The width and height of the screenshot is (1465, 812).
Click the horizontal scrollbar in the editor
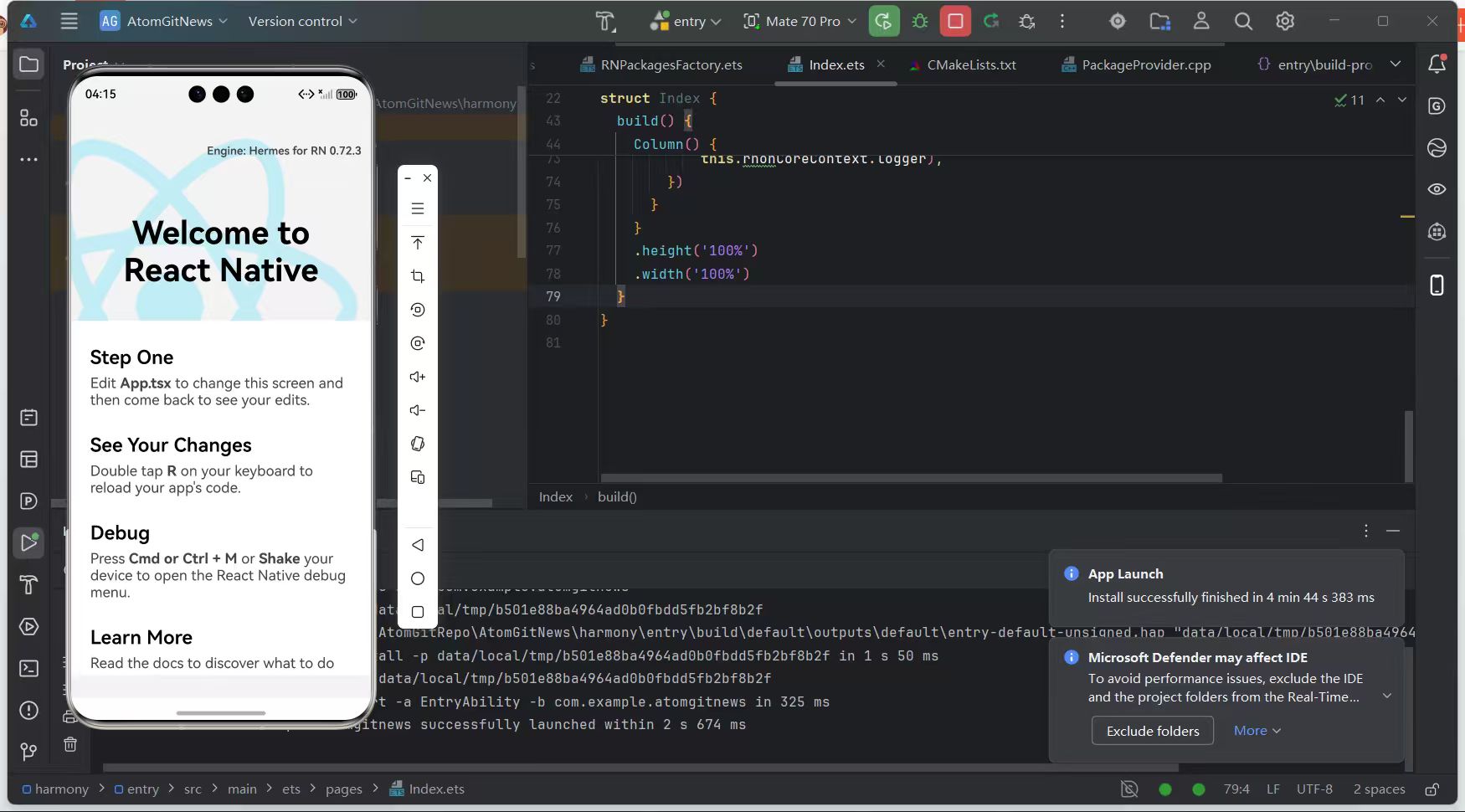click(x=911, y=478)
